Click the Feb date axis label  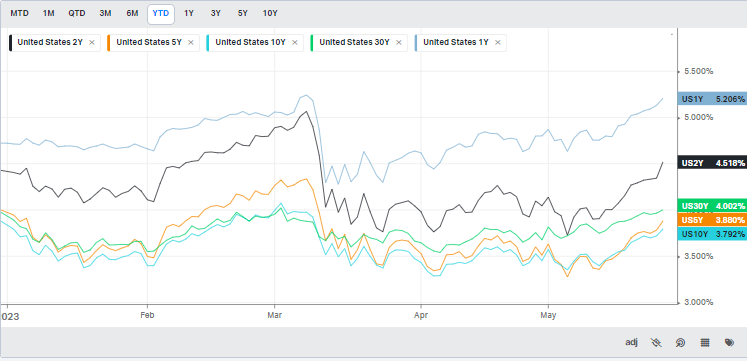tap(148, 315)
